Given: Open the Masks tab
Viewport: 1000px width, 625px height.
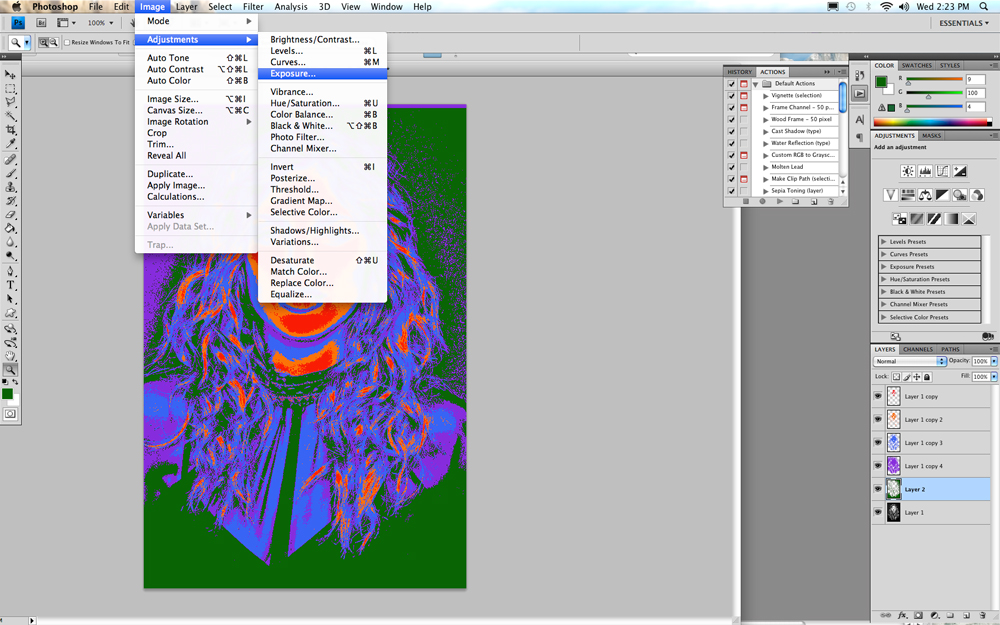Looking at the screenshot, I should tap(931, 136).
